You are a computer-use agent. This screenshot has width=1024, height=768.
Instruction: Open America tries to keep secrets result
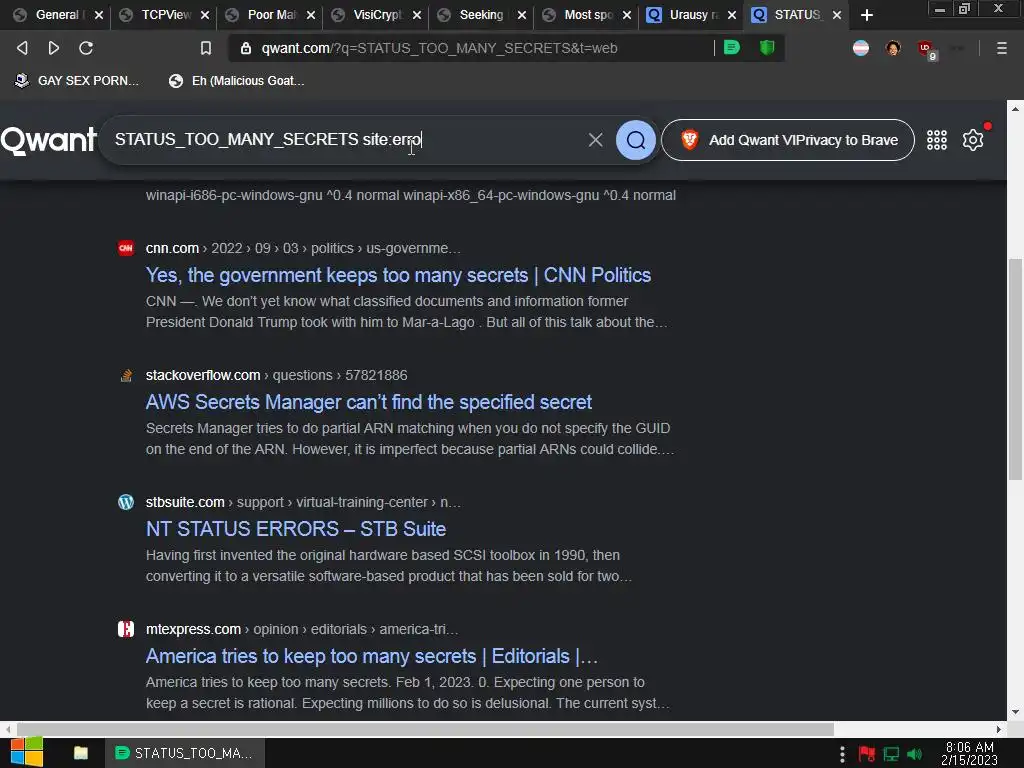[372, 656]
